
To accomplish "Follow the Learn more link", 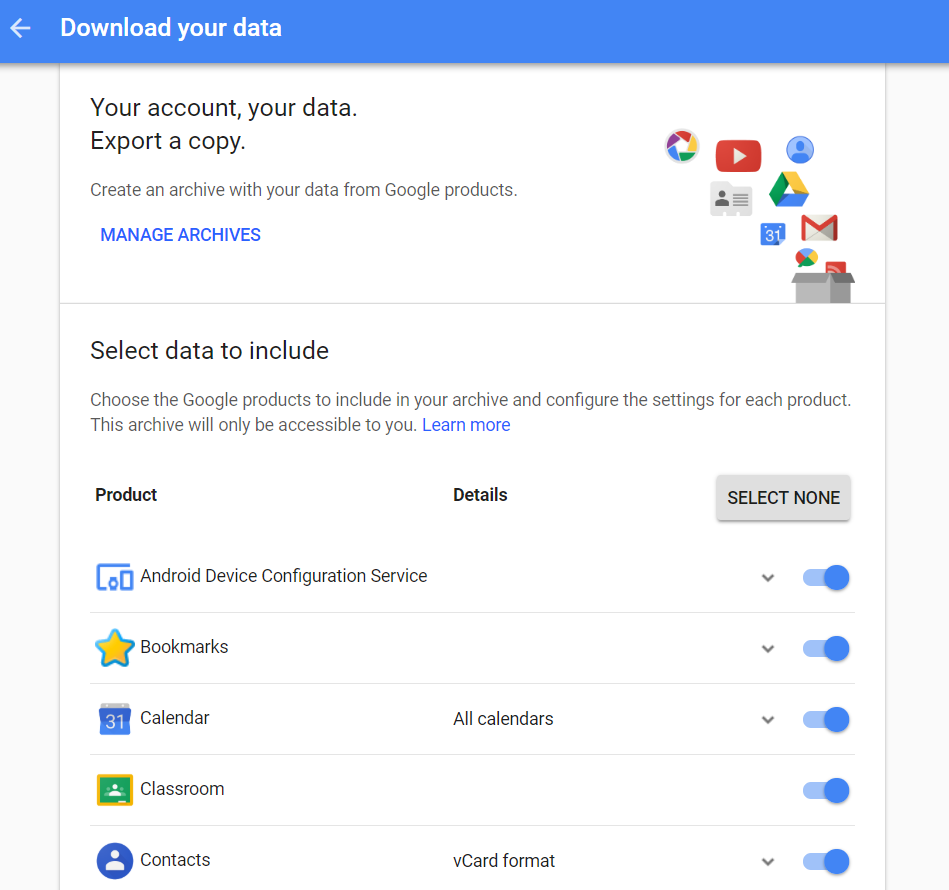I will click(x=466, y=425).
